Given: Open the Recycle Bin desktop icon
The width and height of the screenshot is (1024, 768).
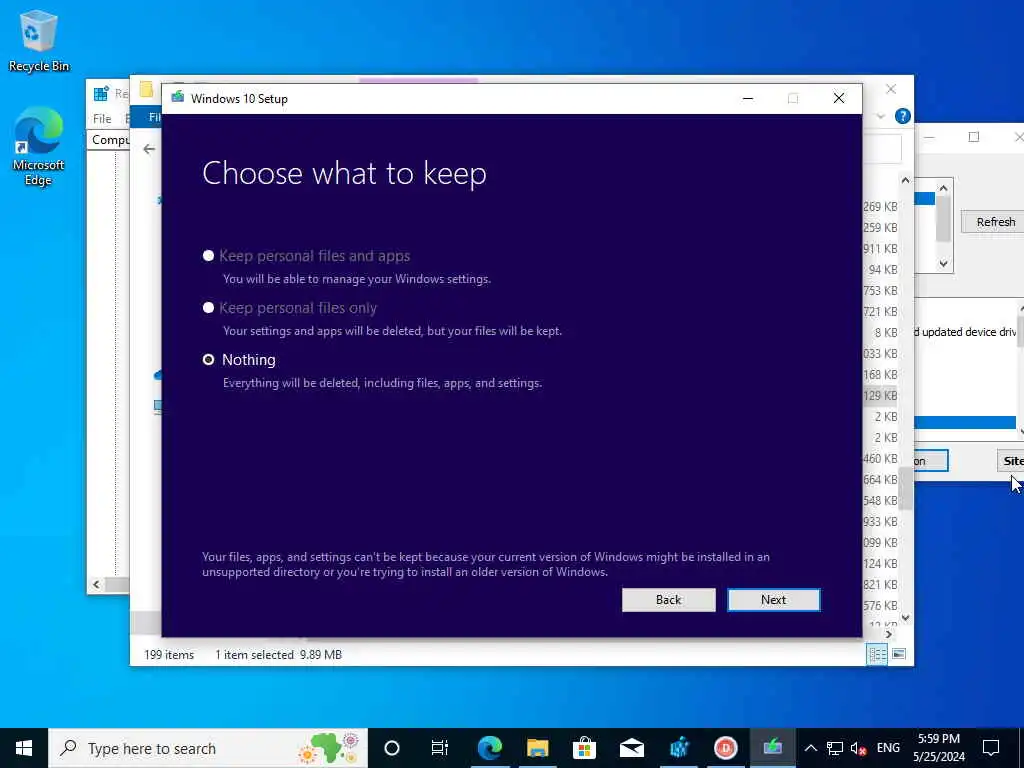Looking at the screenshot, I should 39,40.
